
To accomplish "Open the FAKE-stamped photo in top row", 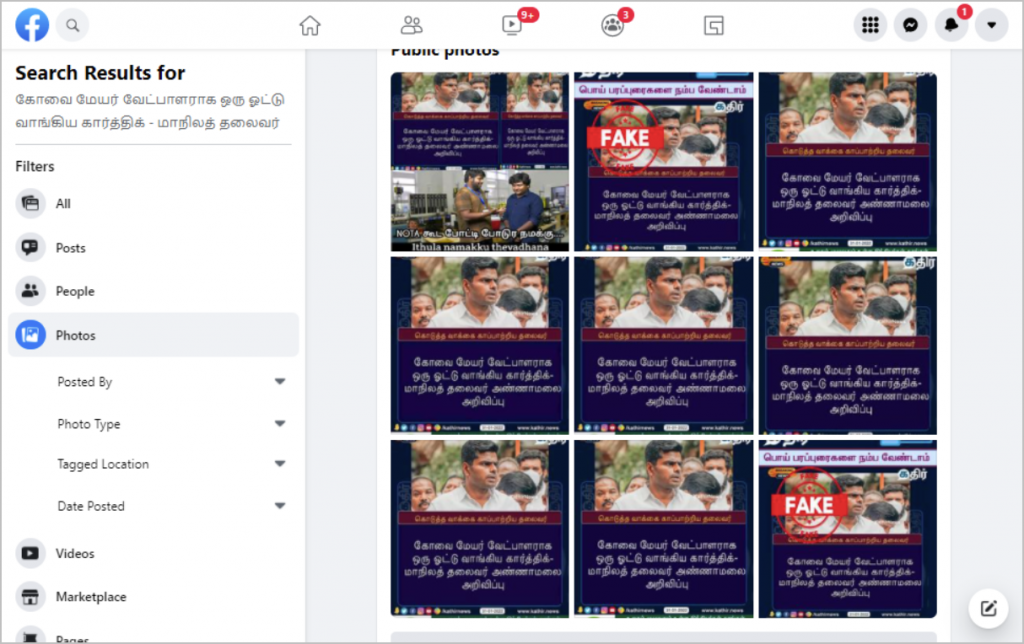I will tap(664, 161).
